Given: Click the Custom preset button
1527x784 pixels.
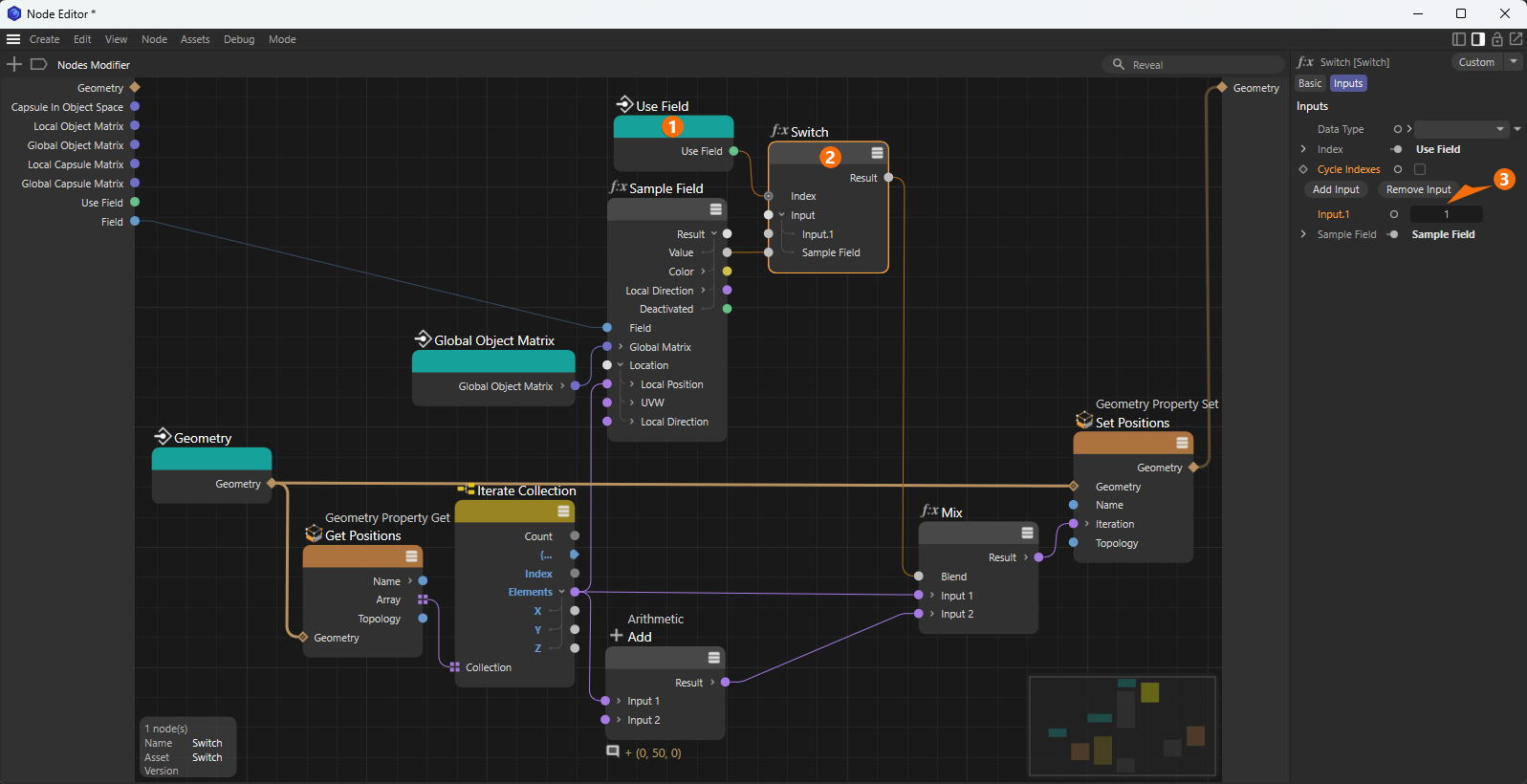Looking at the screenshot, I should [x=1477, y=62].
